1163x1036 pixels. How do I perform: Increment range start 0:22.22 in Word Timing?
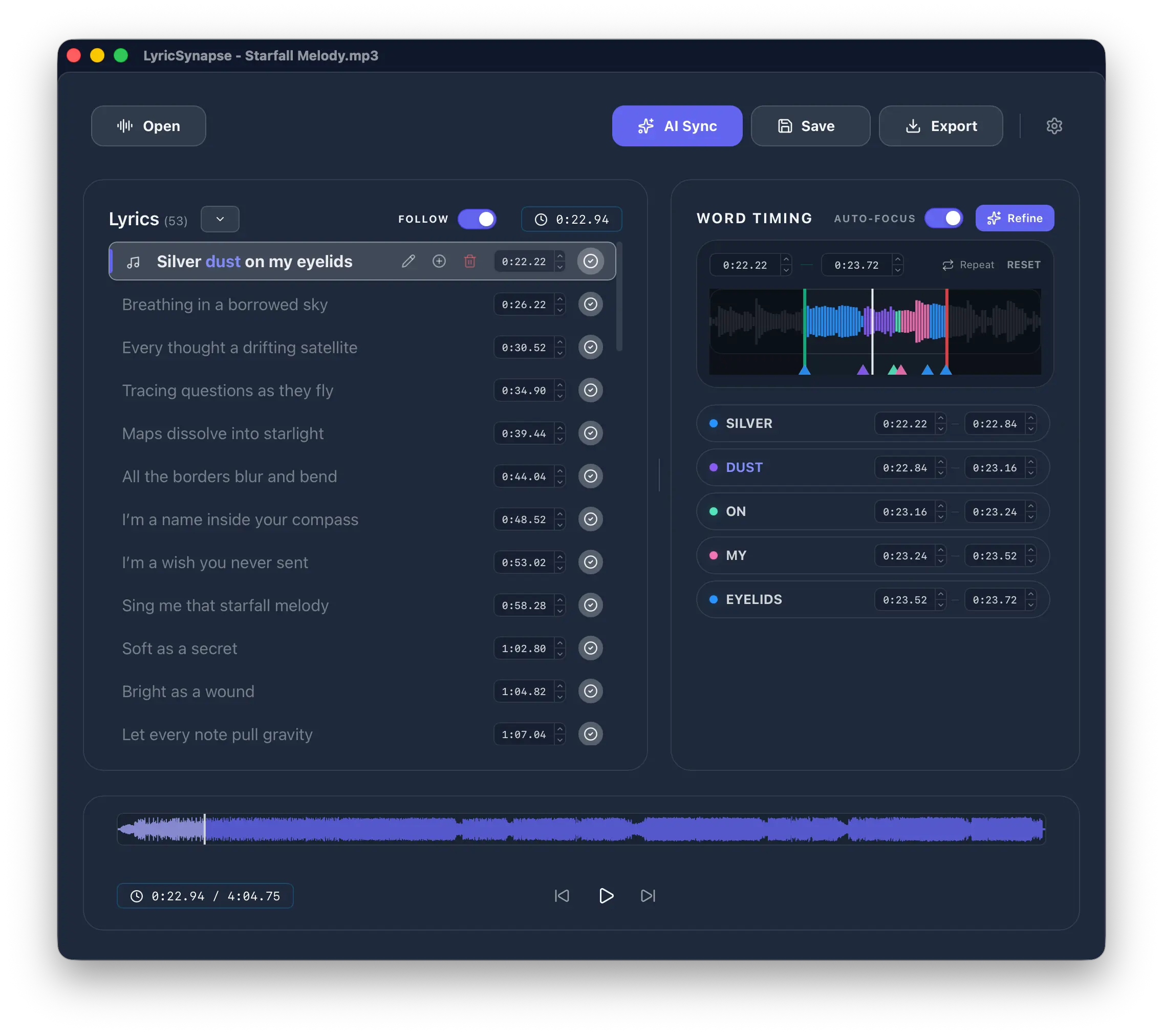coord(786,259)
